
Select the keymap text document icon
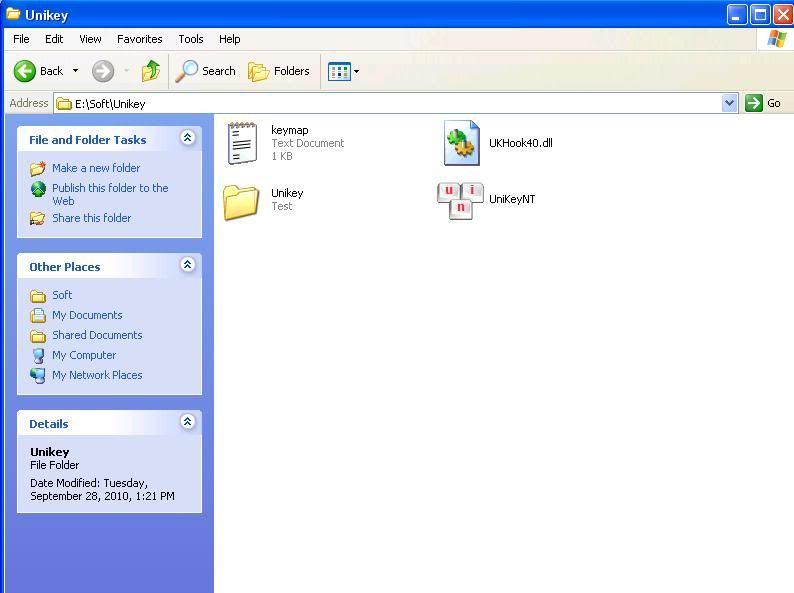click(x=242, y=143)
